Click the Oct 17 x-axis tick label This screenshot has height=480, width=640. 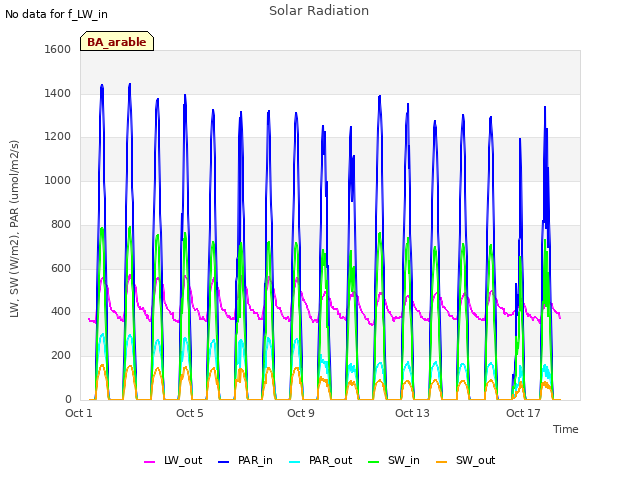pyautogui.click(x=523, y=413)
